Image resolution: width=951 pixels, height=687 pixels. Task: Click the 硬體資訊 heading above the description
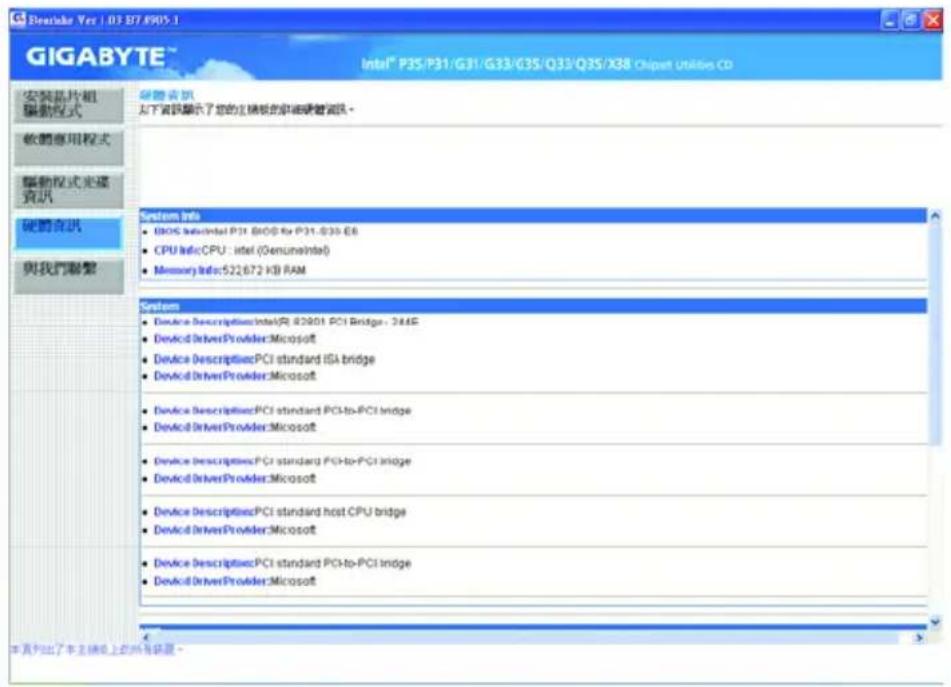(x=166, y=95)
